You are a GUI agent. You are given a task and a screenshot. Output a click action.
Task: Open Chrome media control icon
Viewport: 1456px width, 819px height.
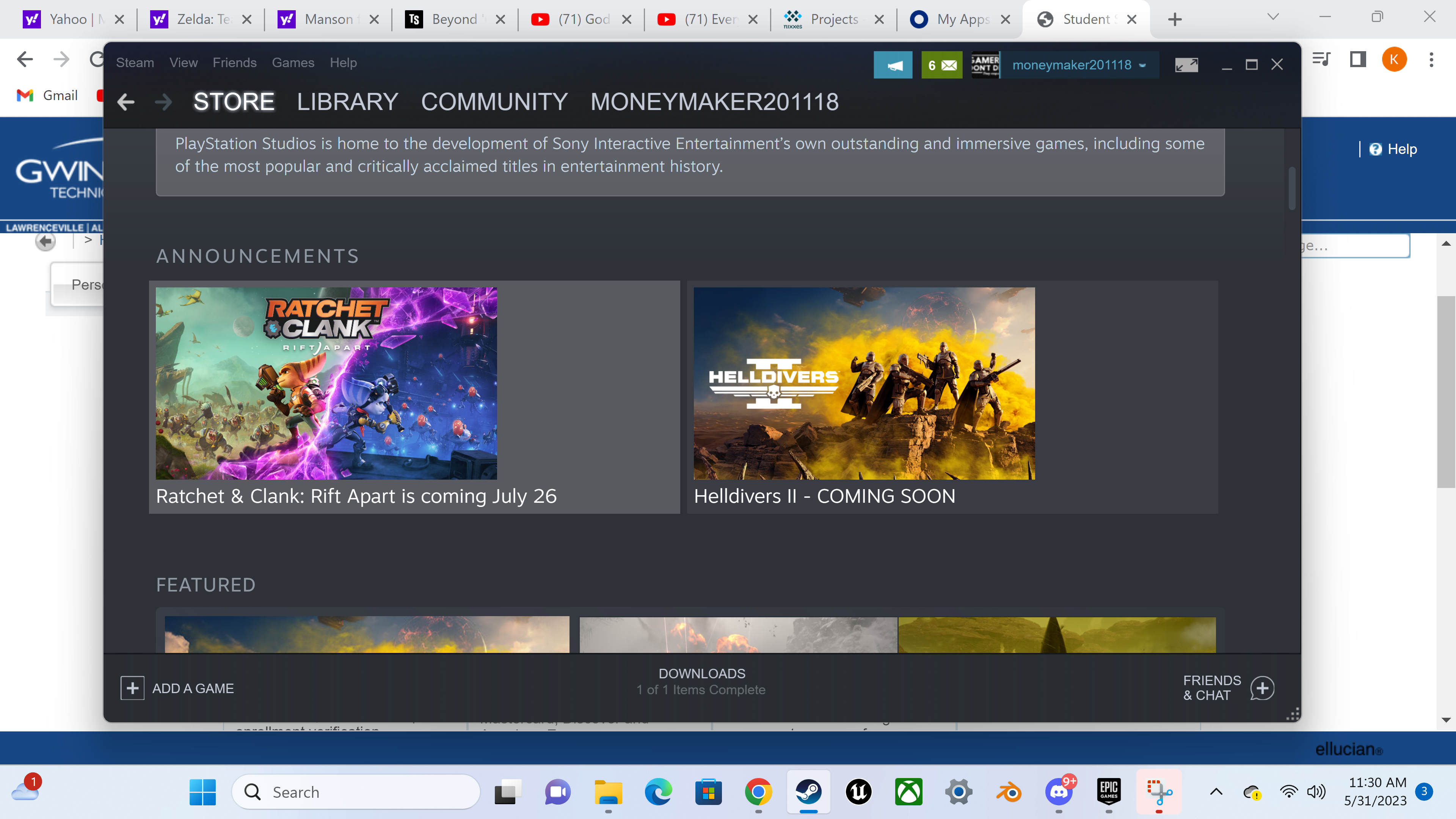pyautogui.click(x=1321, y=60)
